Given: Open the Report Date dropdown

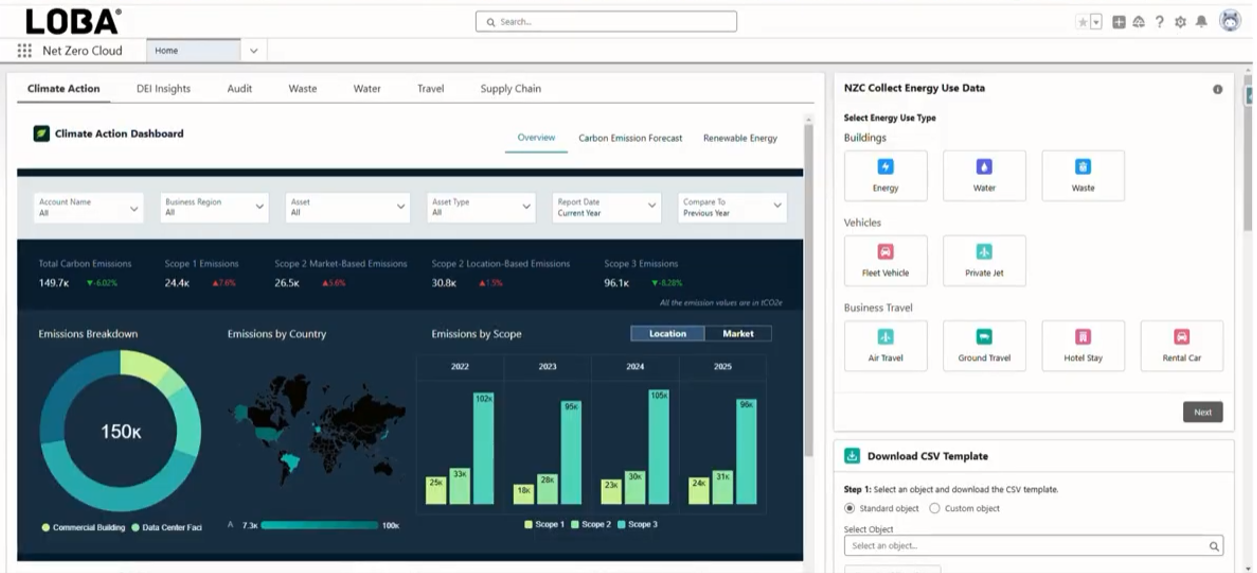Looking at the screenshot, I should [607, 207].
